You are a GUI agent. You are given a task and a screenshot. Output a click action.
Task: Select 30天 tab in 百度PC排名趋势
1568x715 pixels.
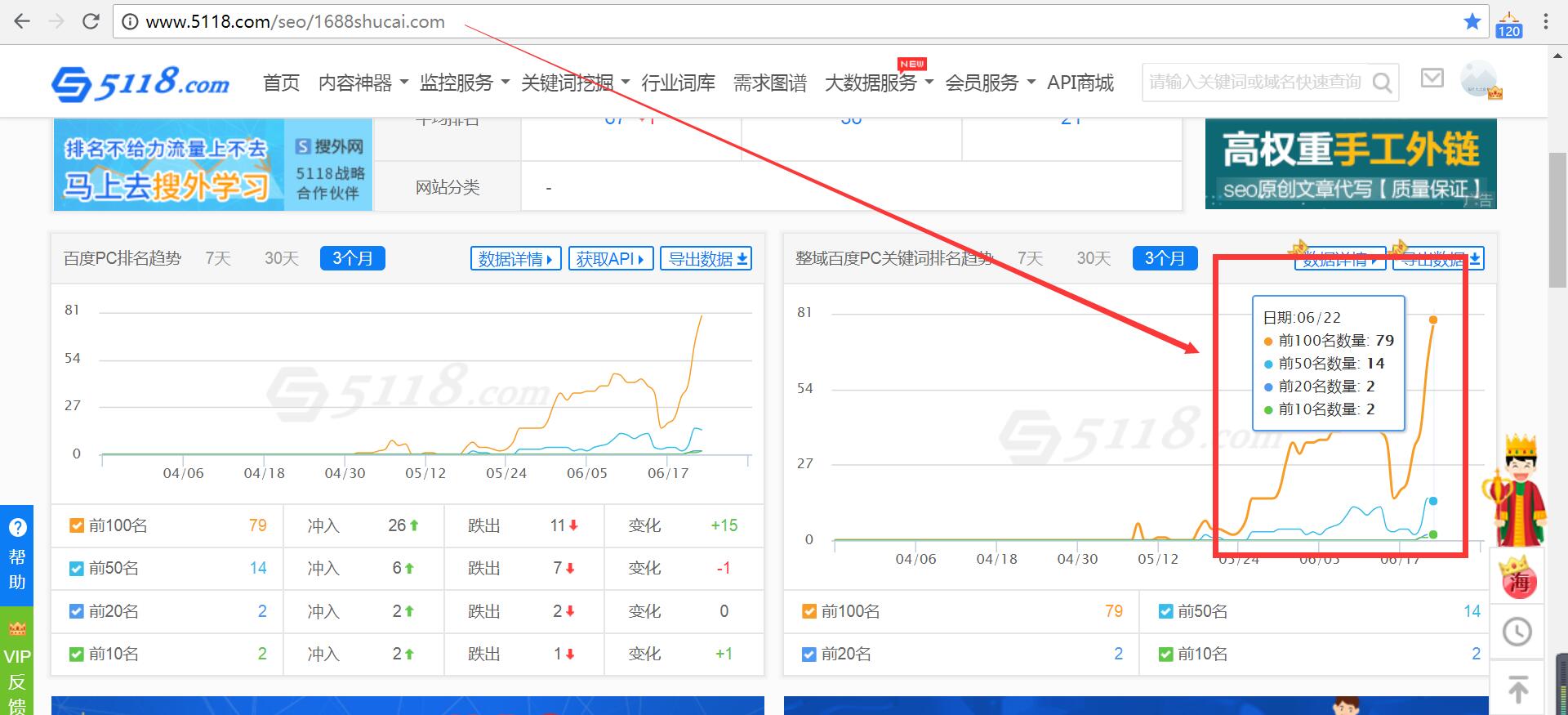pos(281,258)
